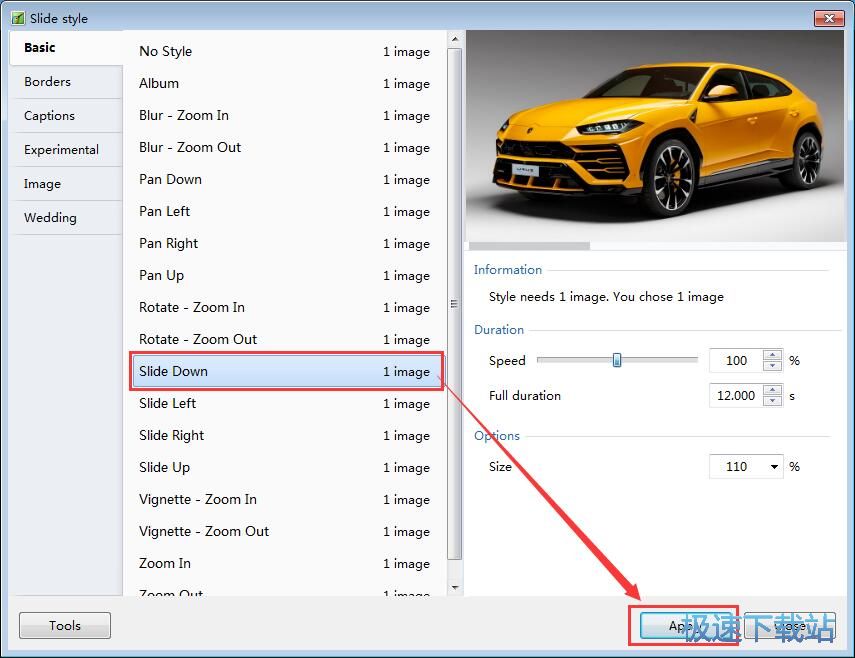
Task: Switch to the Borders category
Action: pos(65,82)
